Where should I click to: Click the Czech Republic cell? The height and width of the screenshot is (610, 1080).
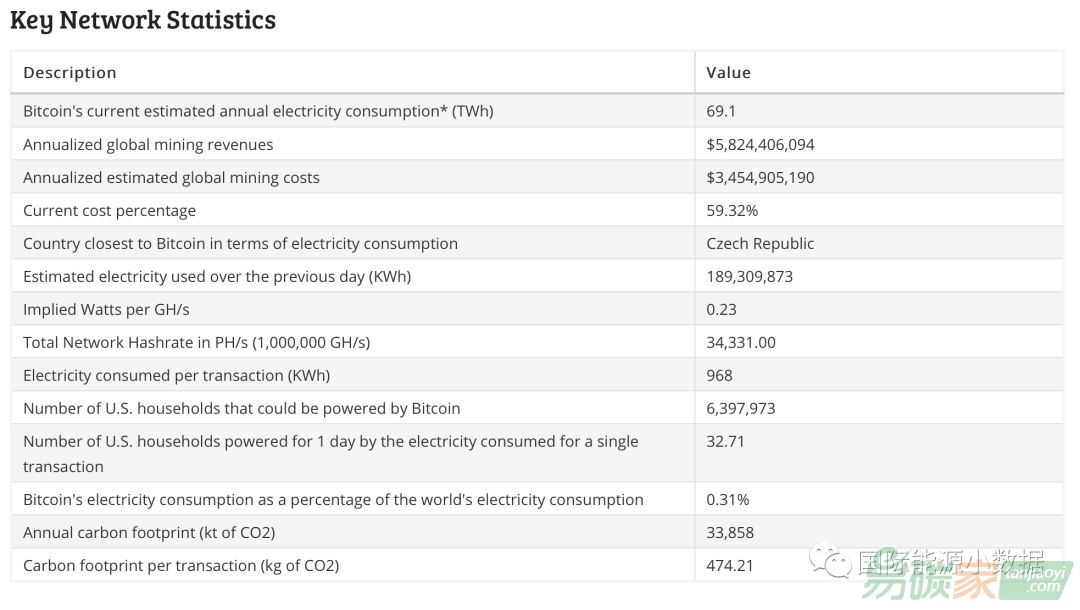coord(760,244)
